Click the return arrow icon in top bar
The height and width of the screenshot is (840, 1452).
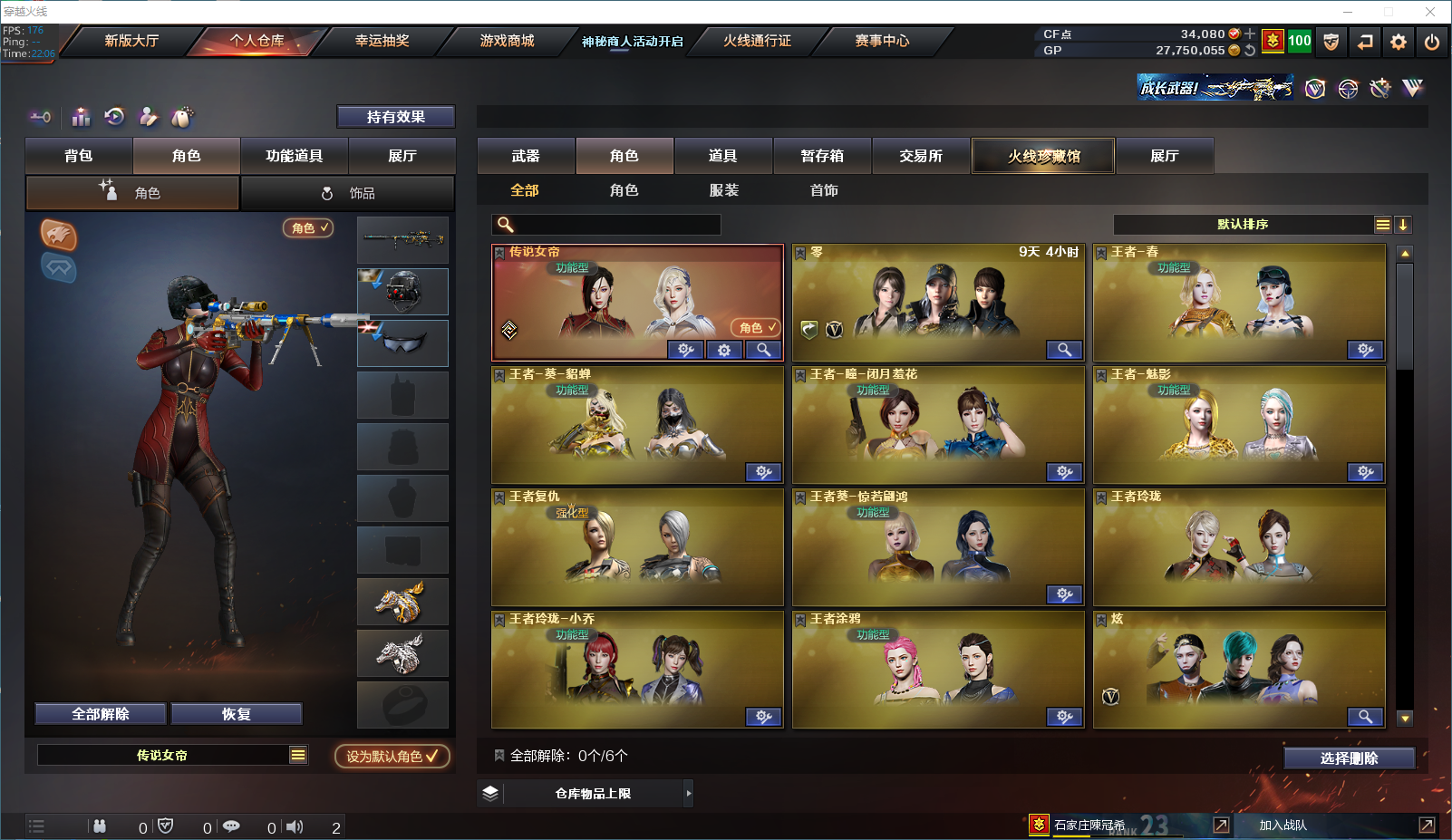(x=1365, y=42)
